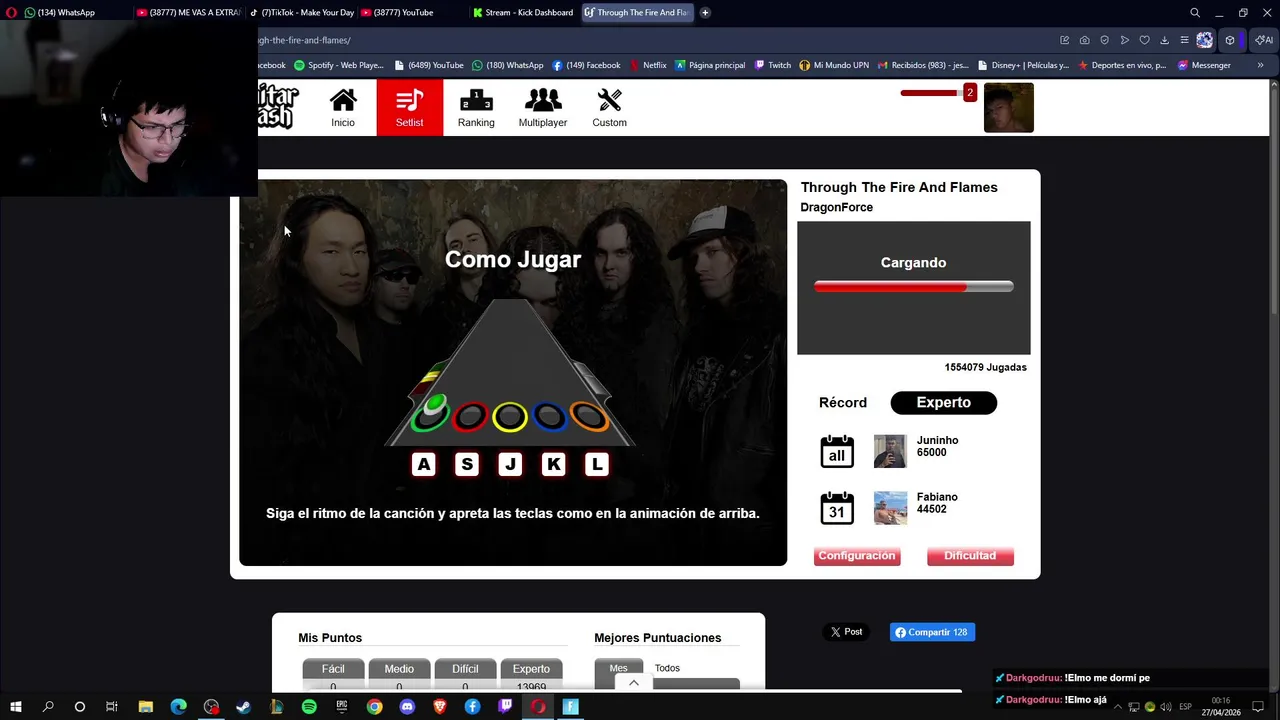The image size is (1280, 720).
Task: Open the Ranking podium icon
Action: coord(476,108)
